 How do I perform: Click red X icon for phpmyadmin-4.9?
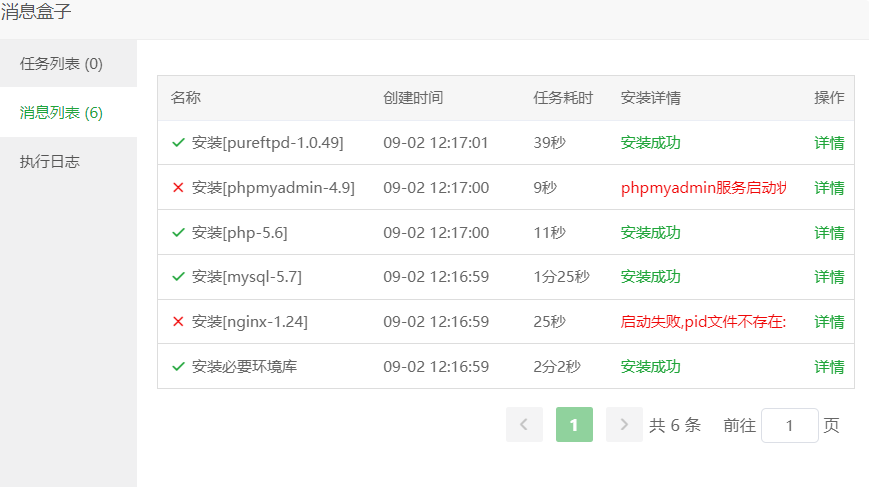click(x=178, y=188)
